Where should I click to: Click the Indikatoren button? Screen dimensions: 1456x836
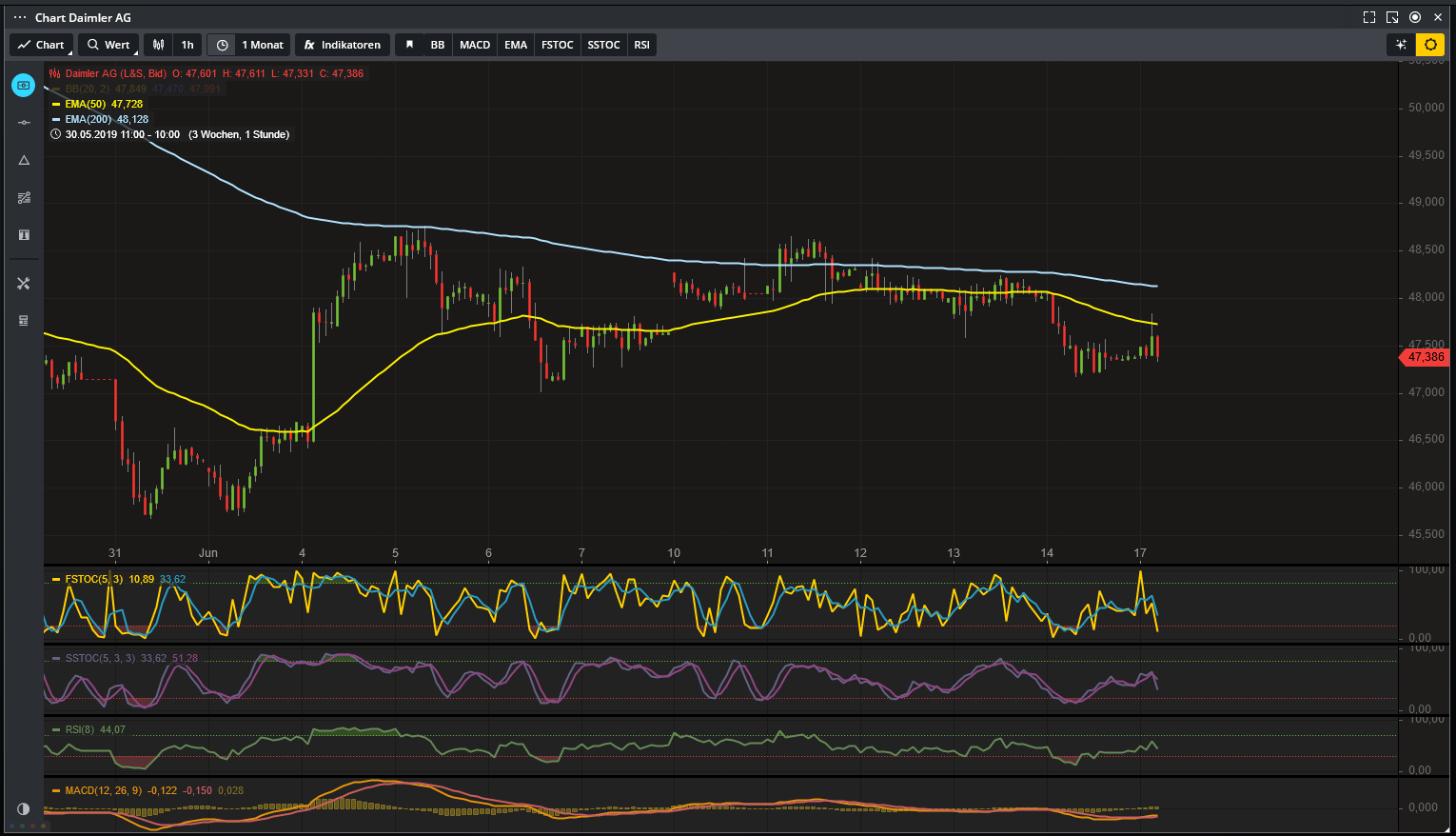point(342,45)
